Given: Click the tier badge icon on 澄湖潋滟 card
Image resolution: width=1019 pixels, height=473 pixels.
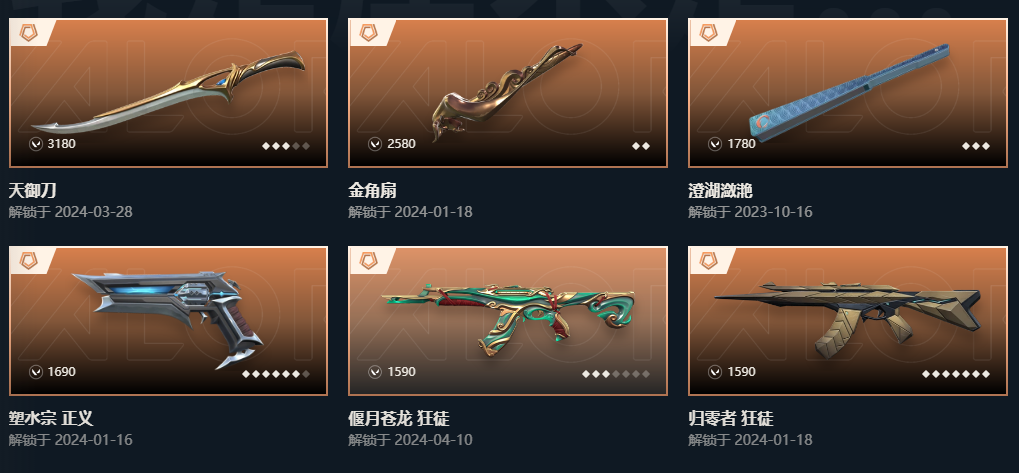Looking at the screenshot, I should click(708, 32).
